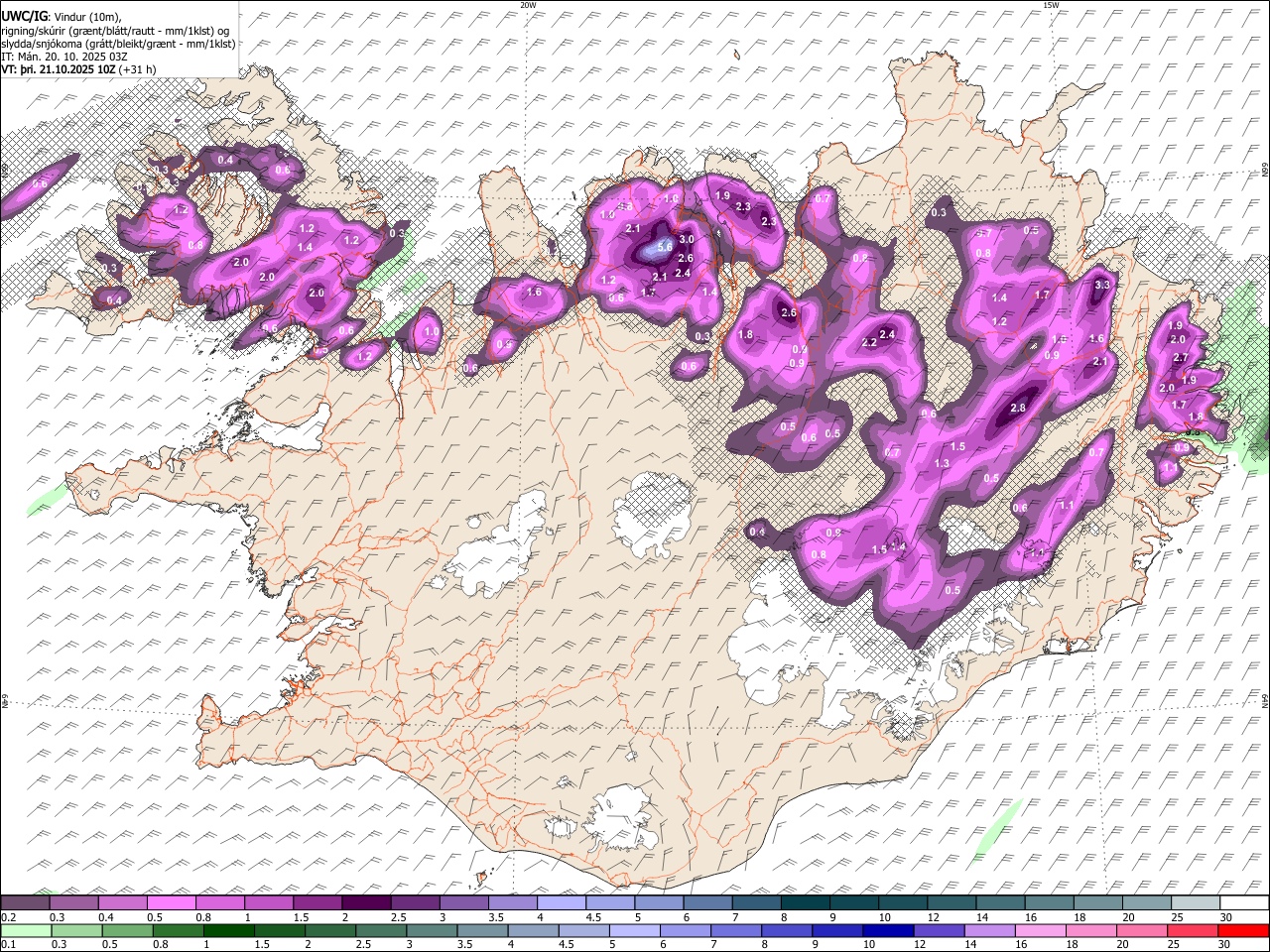The image size is (1270, 952).
Task: Pick the darkest purple 2–2.5 snow scale swatch
Action: (365, 903)
